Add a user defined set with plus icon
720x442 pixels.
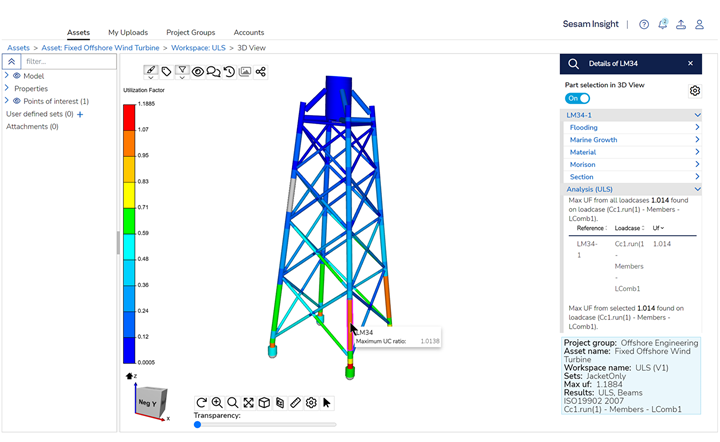tap(80, 114)
